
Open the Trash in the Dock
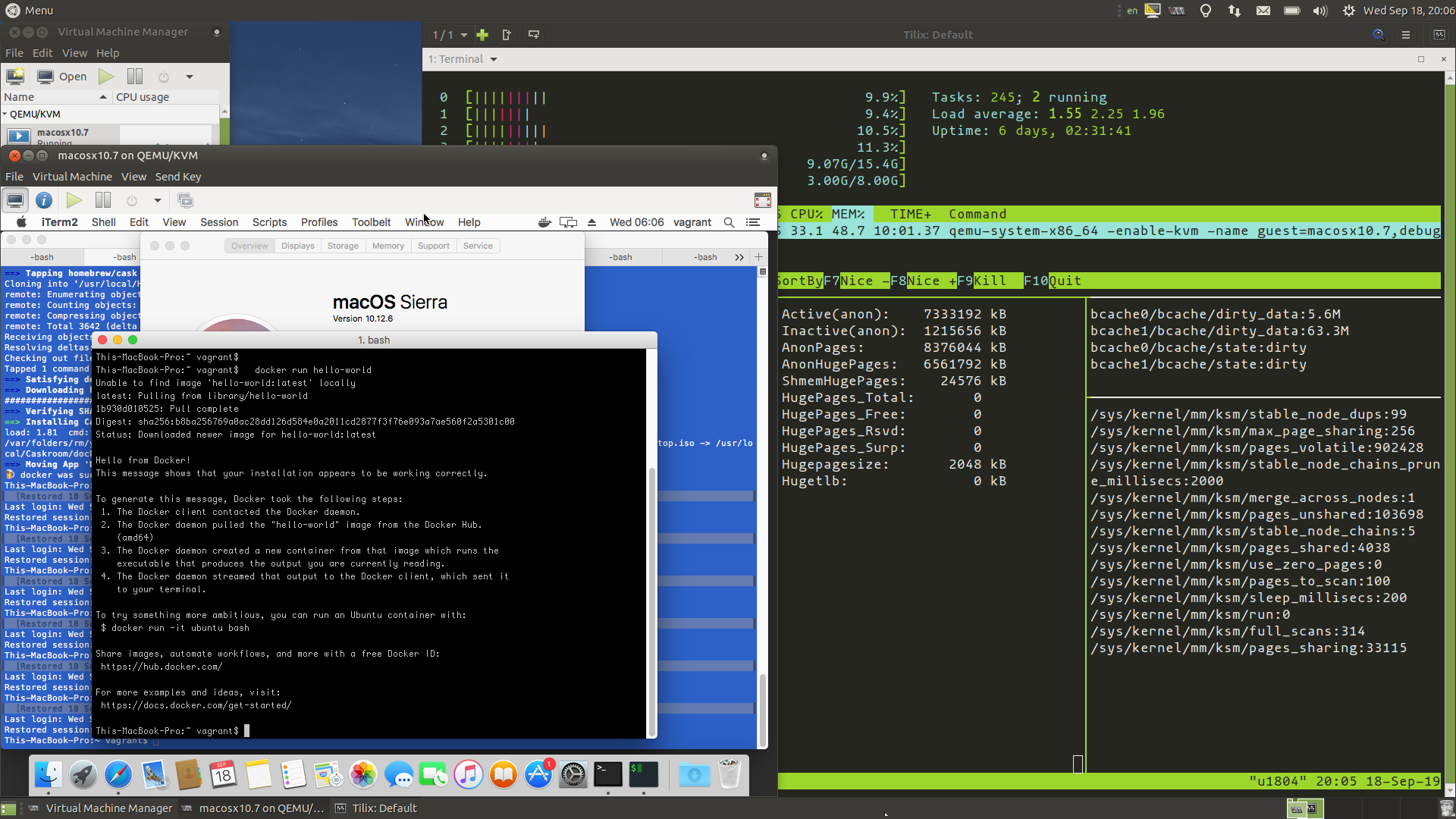[729, 774]
